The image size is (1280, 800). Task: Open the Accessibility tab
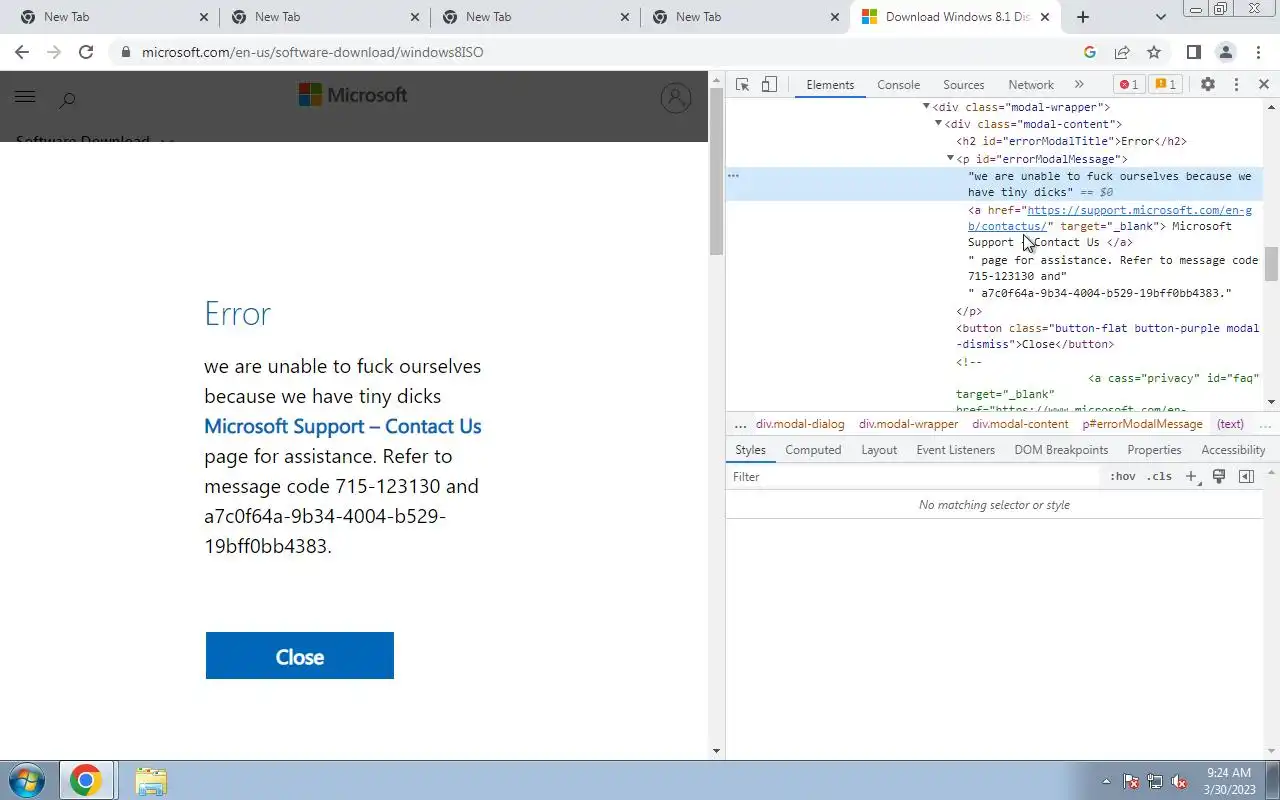pyautogui.click(x=1233, y=450)
